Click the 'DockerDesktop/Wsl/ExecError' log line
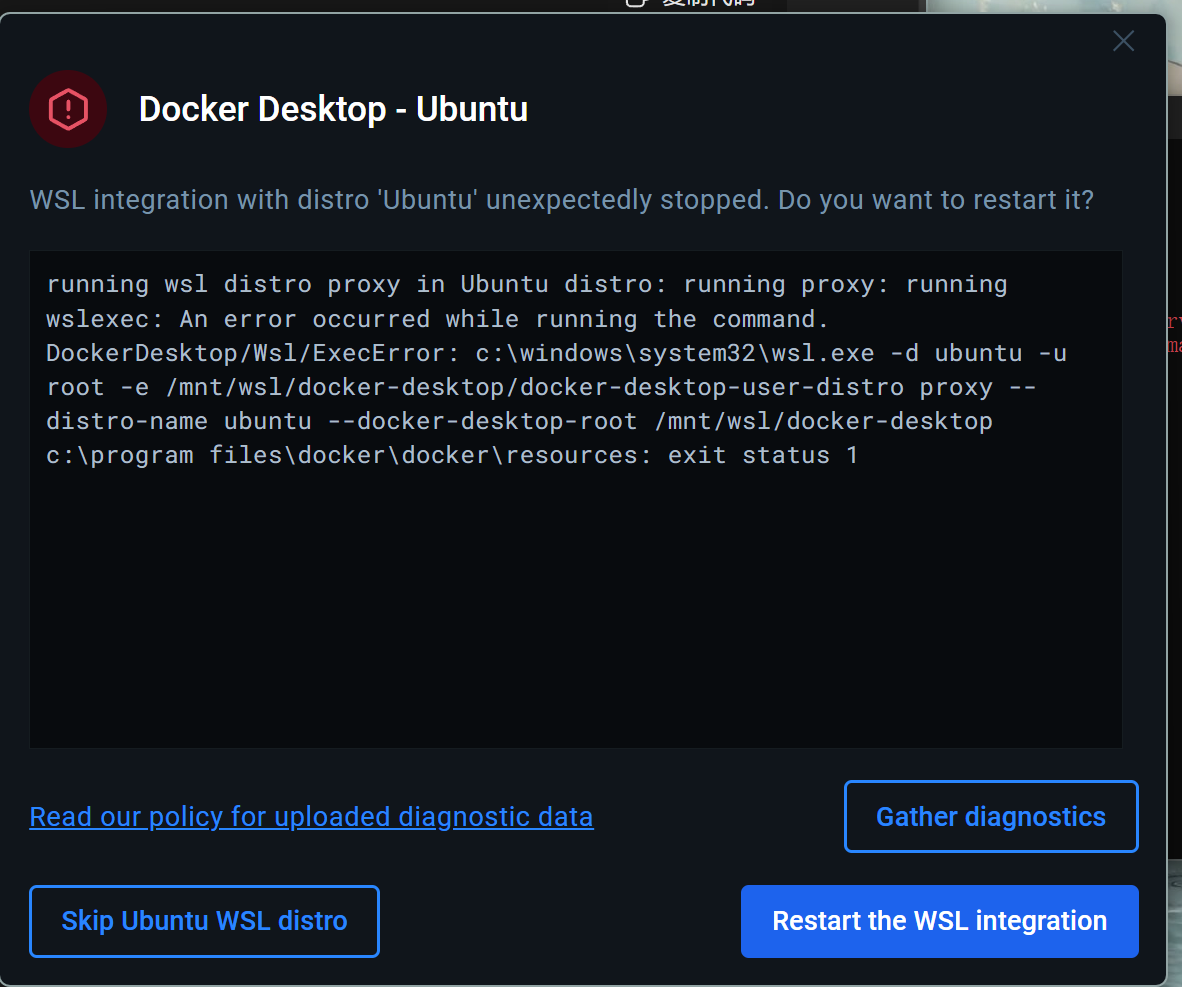This screenshot has width=1182, height=987. pyautogui.click(x=556, y=353)
